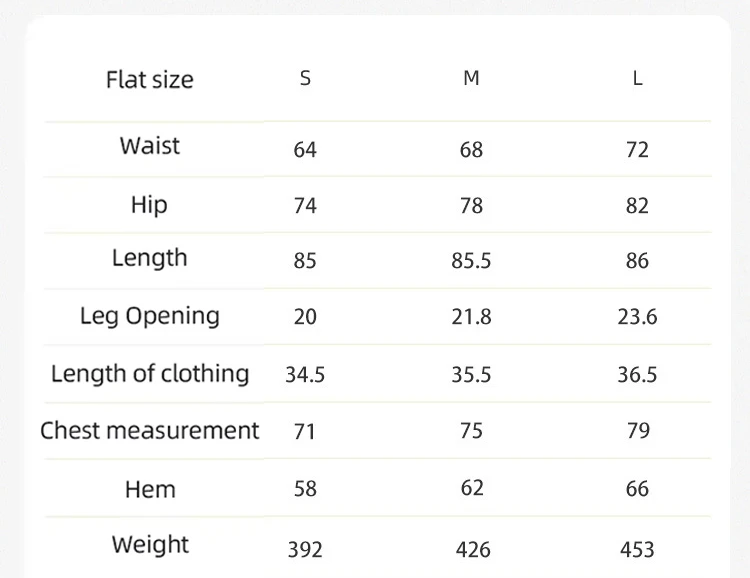Click the Weight row label
The image size is (750, 578).
pos(150,545)
